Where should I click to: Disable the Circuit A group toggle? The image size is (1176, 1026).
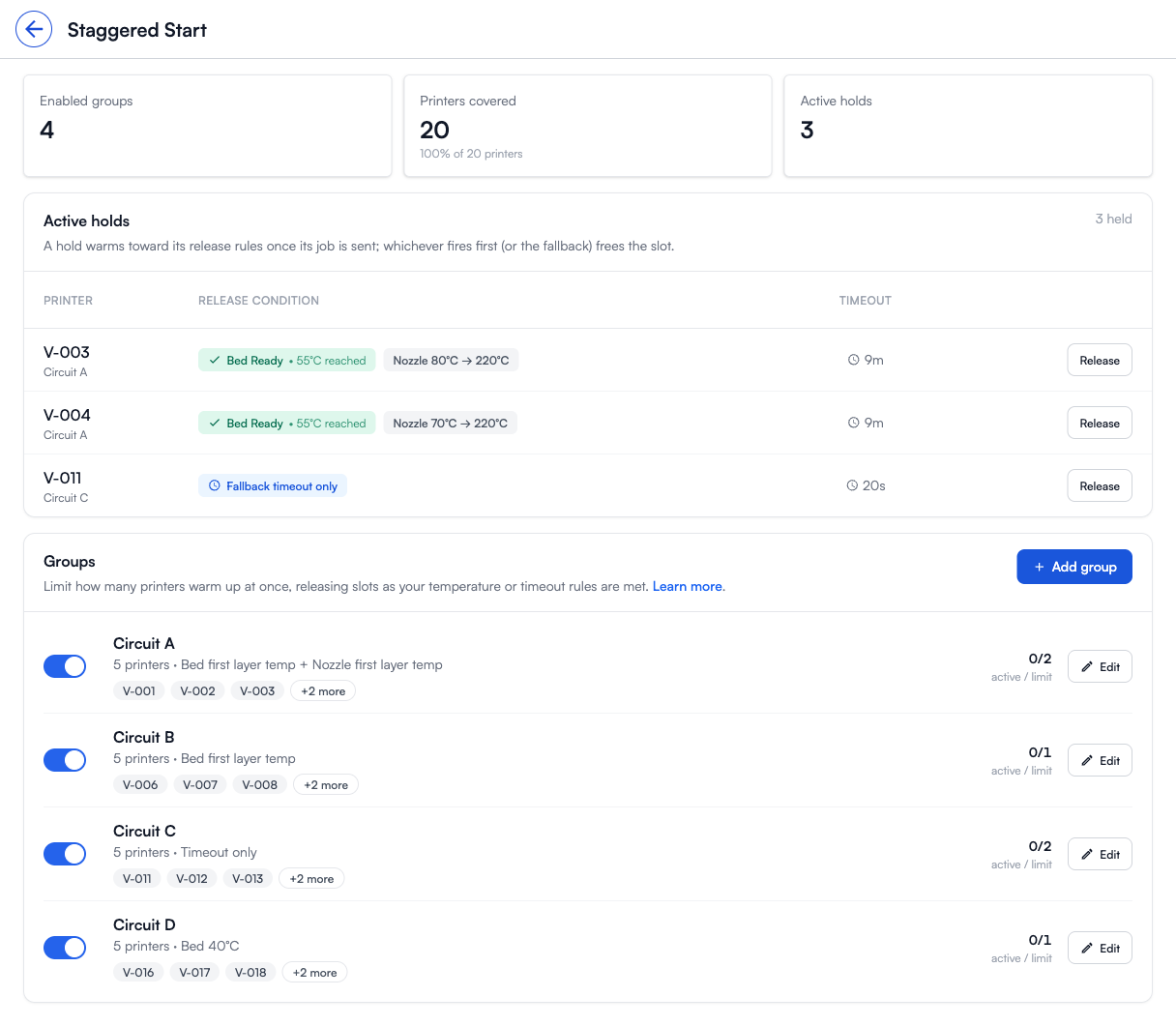pyautogui.click(x=65, y=666)
